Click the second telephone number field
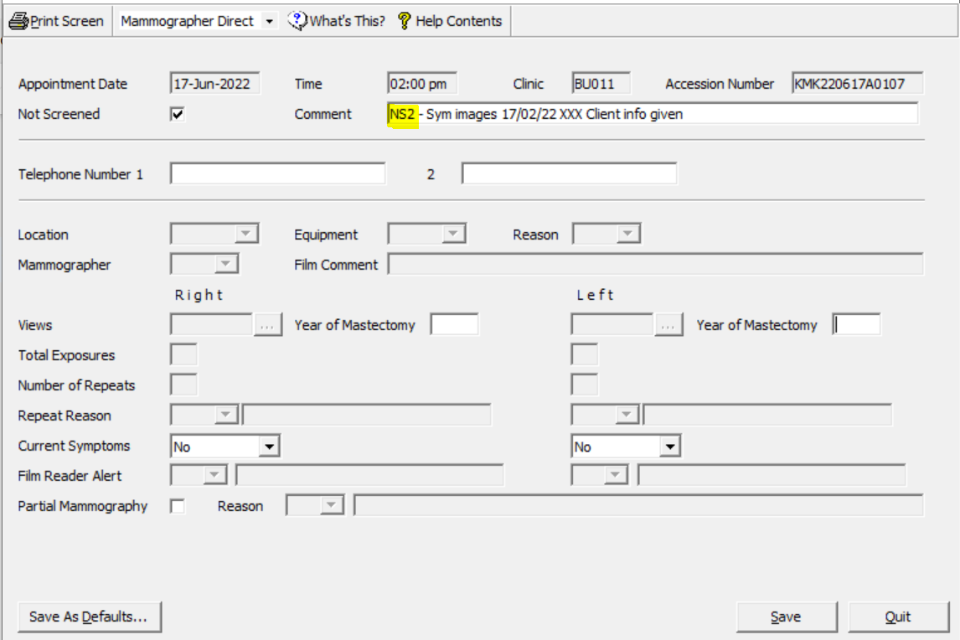Viewport: 960px width, 640px height. point(568,174)
